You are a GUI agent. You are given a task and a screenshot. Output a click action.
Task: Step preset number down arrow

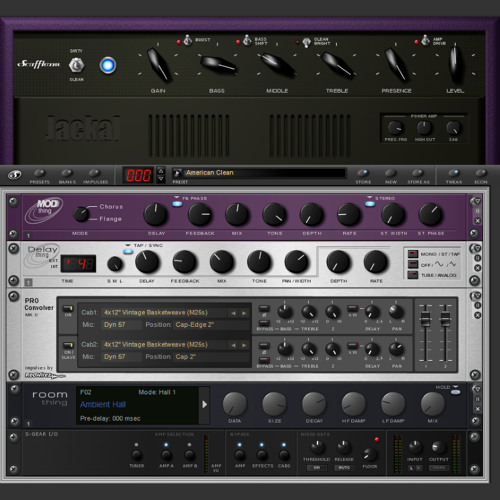tap(161, 179)
